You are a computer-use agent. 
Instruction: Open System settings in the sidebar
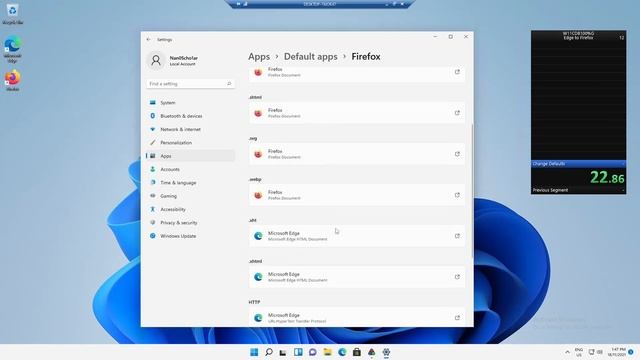pos(190,102)
